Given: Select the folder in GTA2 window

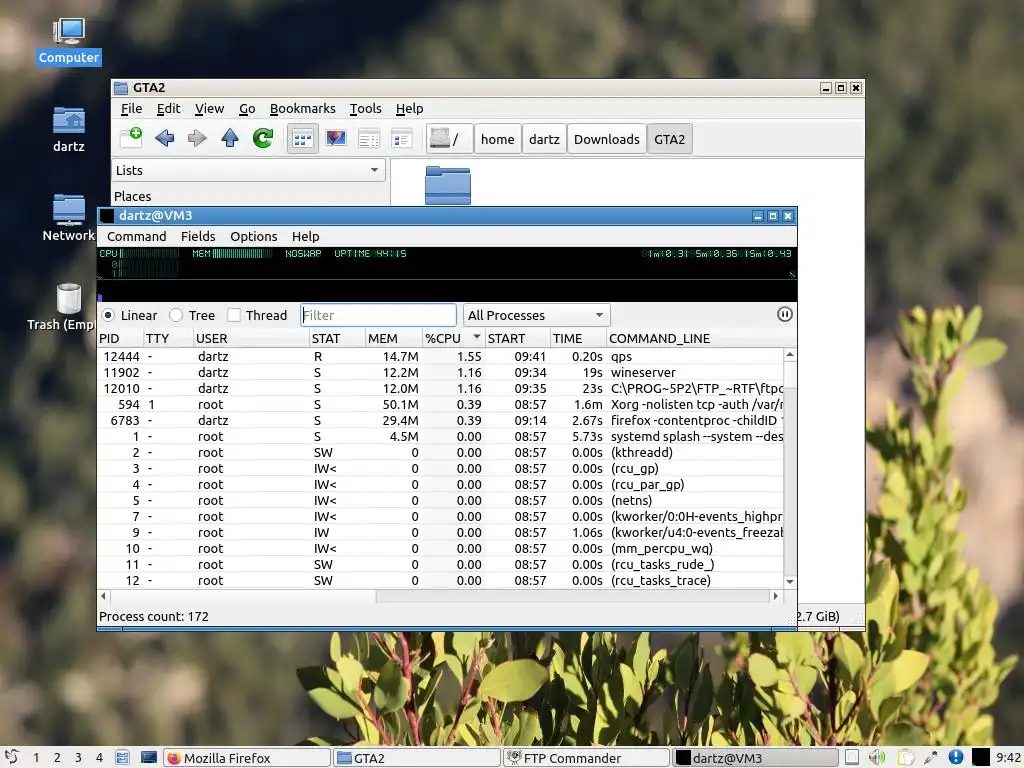Looking at the screenshot, I should (x=448, y=185).
